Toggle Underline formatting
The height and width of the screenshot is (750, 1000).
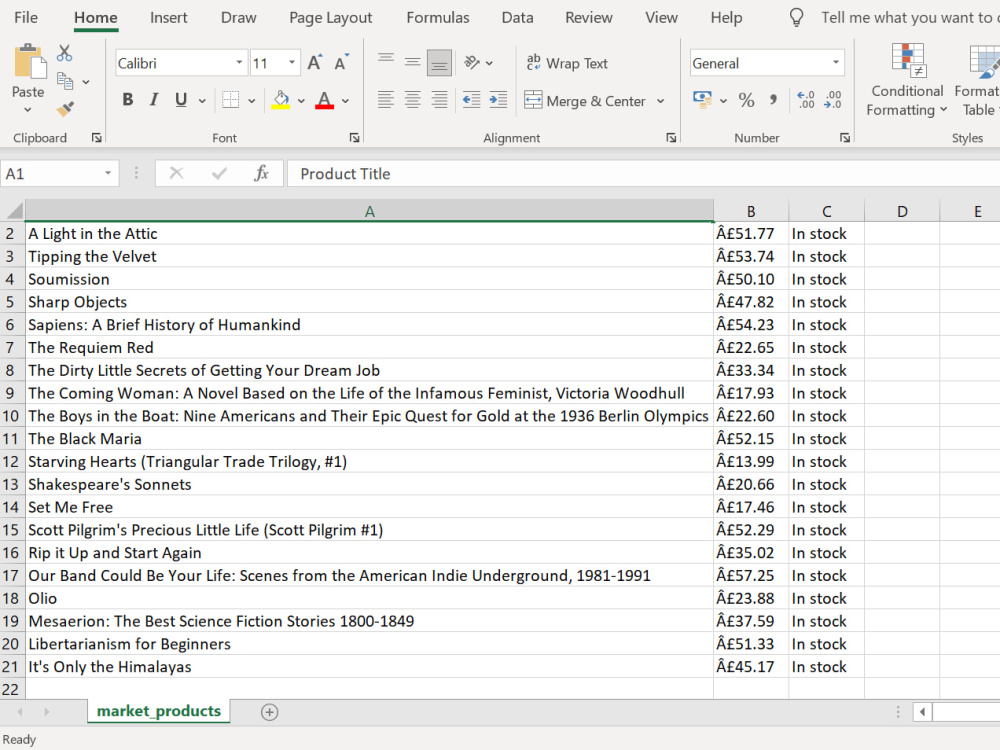point(181,100)
